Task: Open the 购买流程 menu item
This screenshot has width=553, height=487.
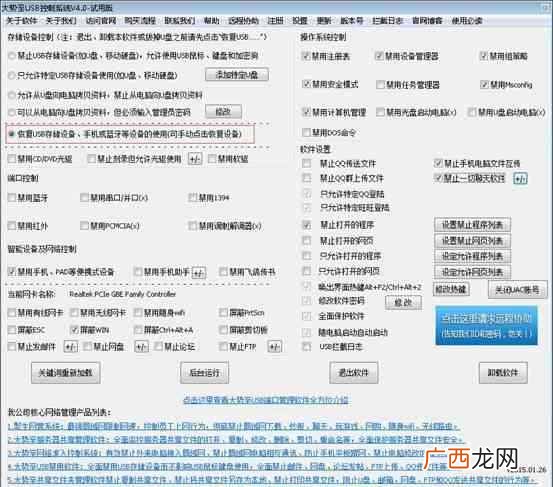Action: click(x=140, y=21)
